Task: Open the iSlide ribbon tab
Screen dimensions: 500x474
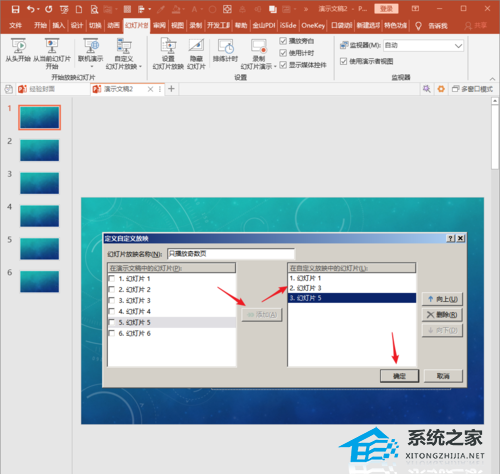Action: click(x=288, y=26)
